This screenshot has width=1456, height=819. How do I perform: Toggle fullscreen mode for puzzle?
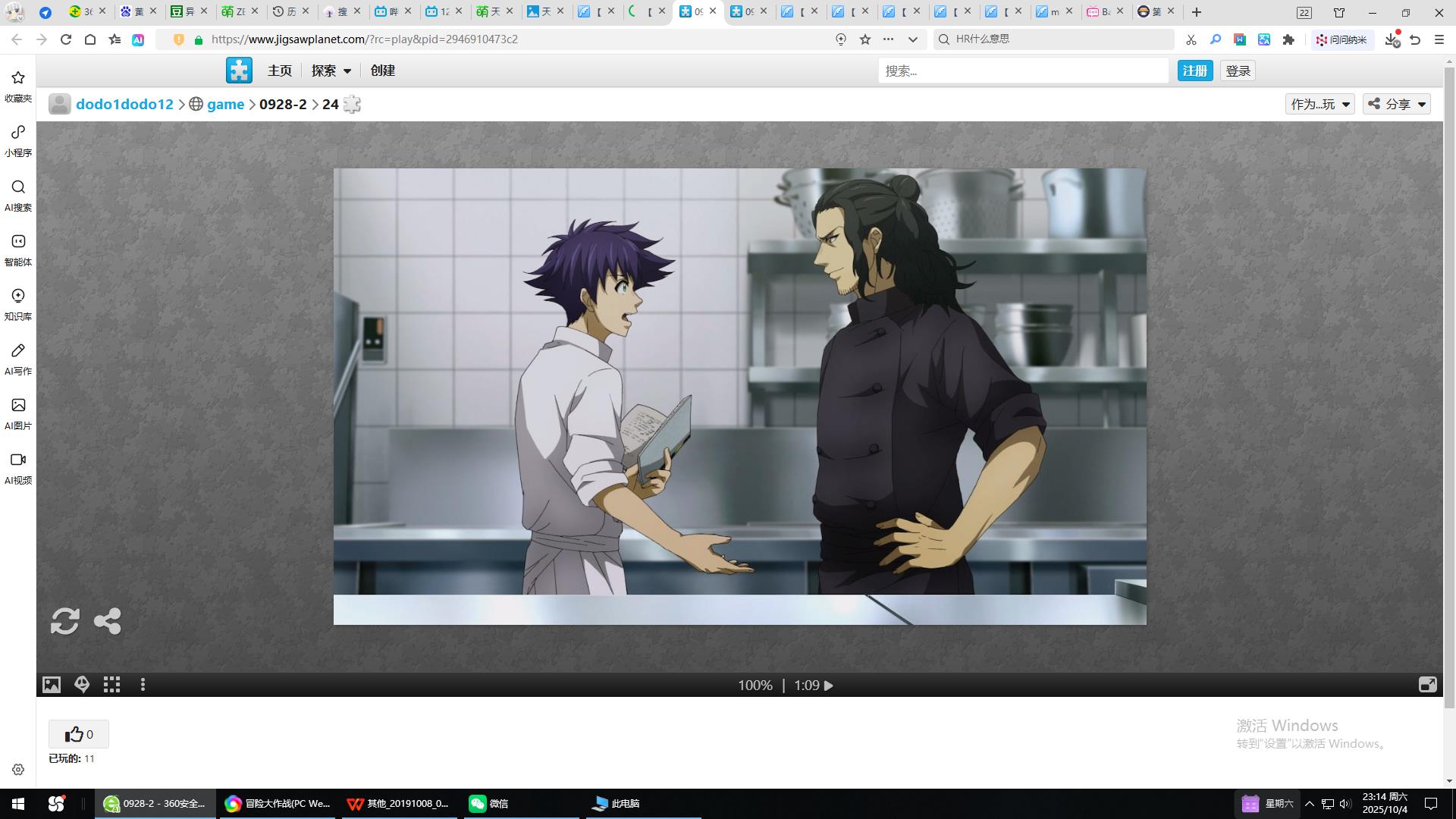(1427, 685)
